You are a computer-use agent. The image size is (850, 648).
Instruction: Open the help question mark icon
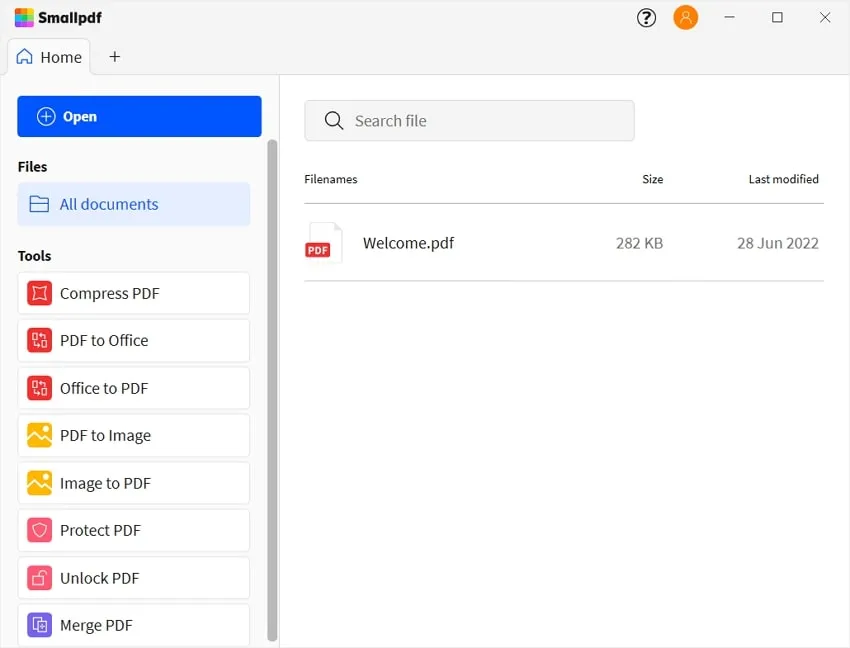point(646,17)
